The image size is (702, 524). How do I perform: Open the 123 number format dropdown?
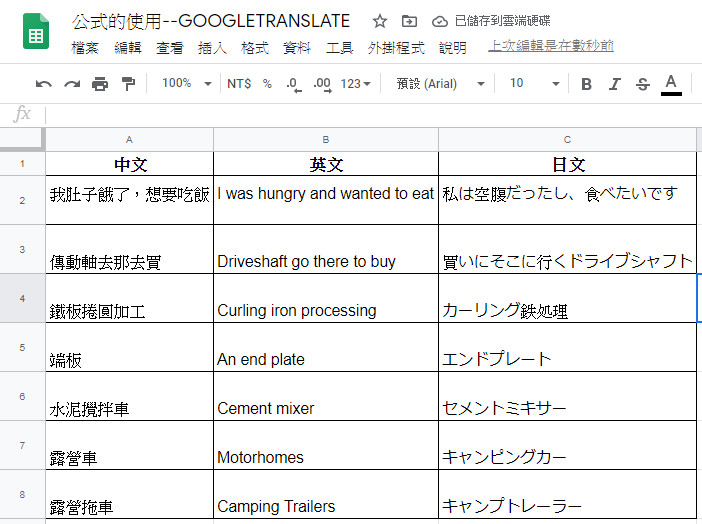coord(355,84)
